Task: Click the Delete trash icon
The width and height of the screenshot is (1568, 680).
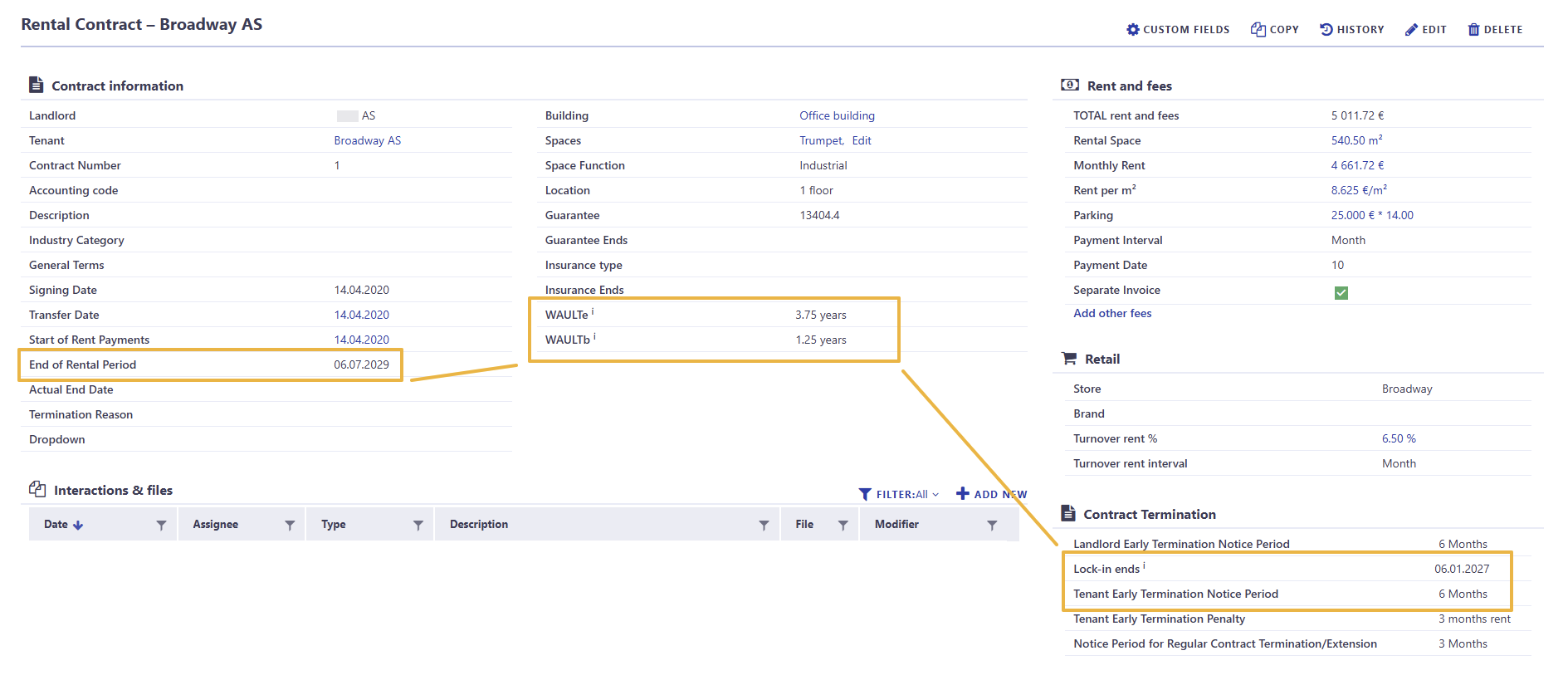Action: [x=1473, y=30]
